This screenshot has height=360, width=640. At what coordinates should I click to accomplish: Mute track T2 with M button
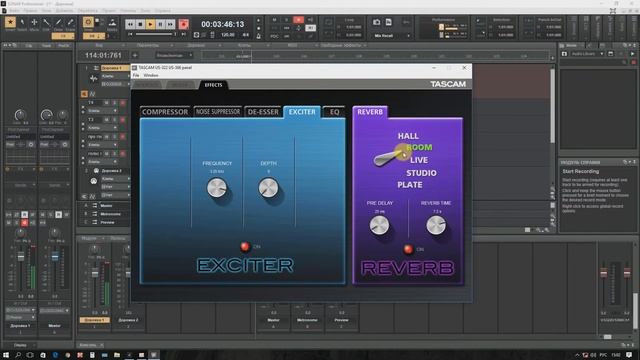107,120
